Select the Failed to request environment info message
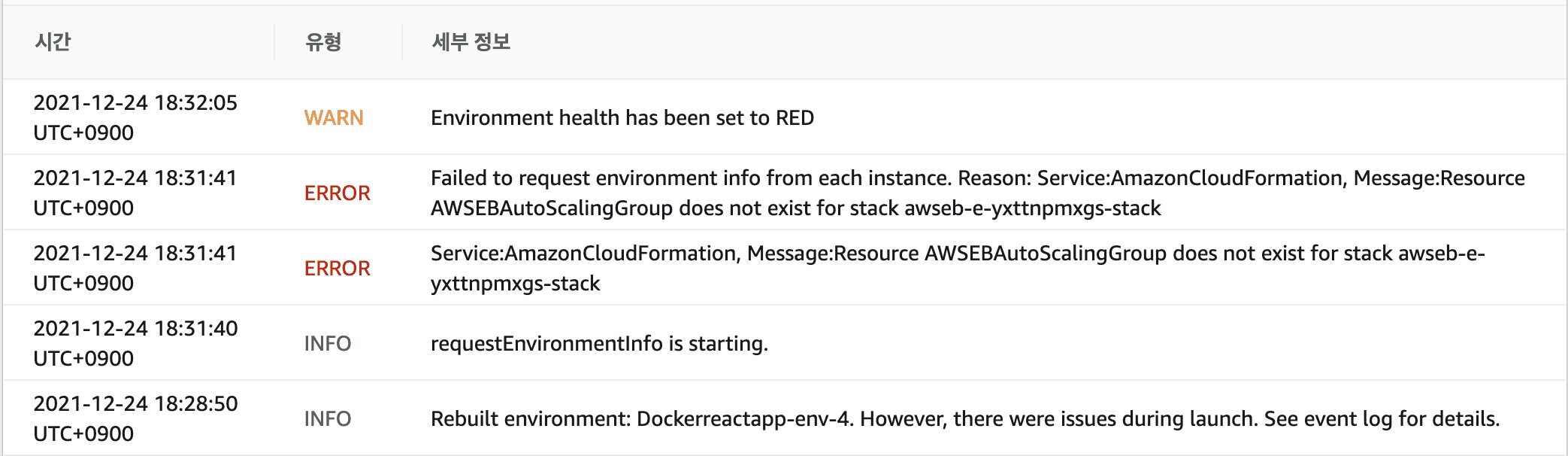Screen dimensions: 1568x456 point(978,193)
